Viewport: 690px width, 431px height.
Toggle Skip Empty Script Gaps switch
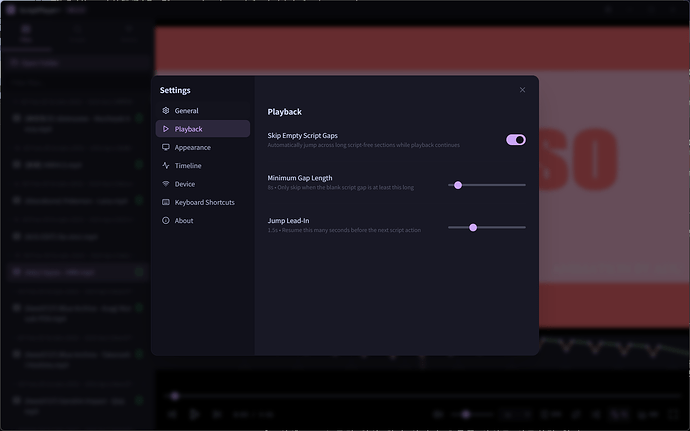click(516, 140)
